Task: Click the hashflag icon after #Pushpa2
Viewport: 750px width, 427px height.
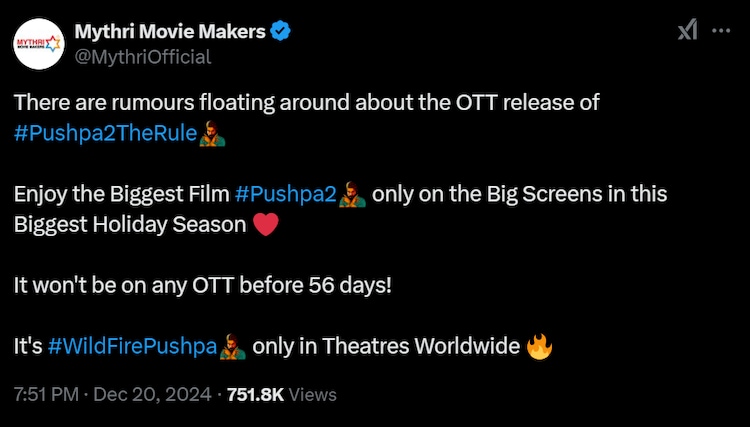Action: [352, 194]
